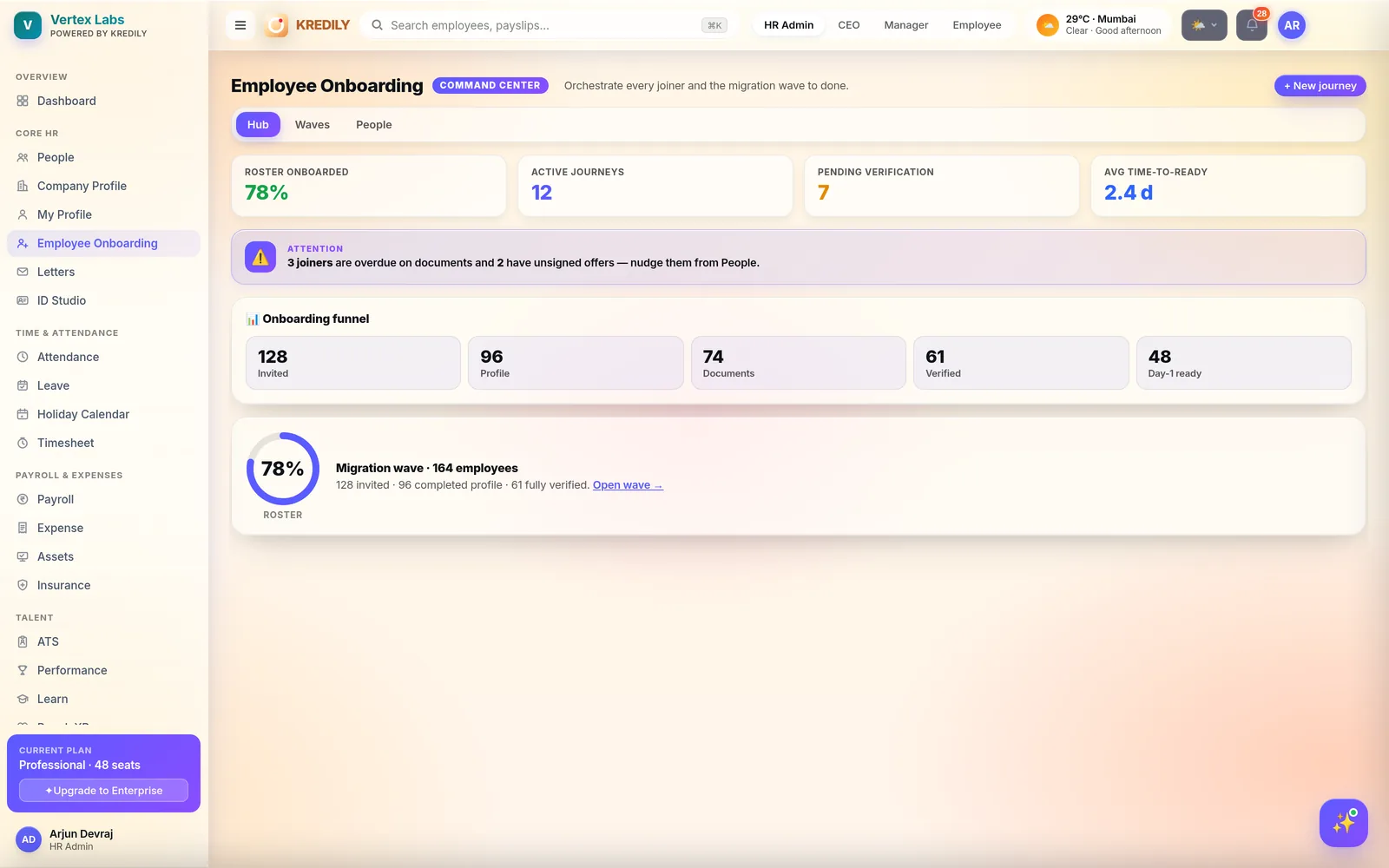Click the 29°C Mumbai weather widget
Viewport: 1389px width, 868px height.
coord(1099,25)
